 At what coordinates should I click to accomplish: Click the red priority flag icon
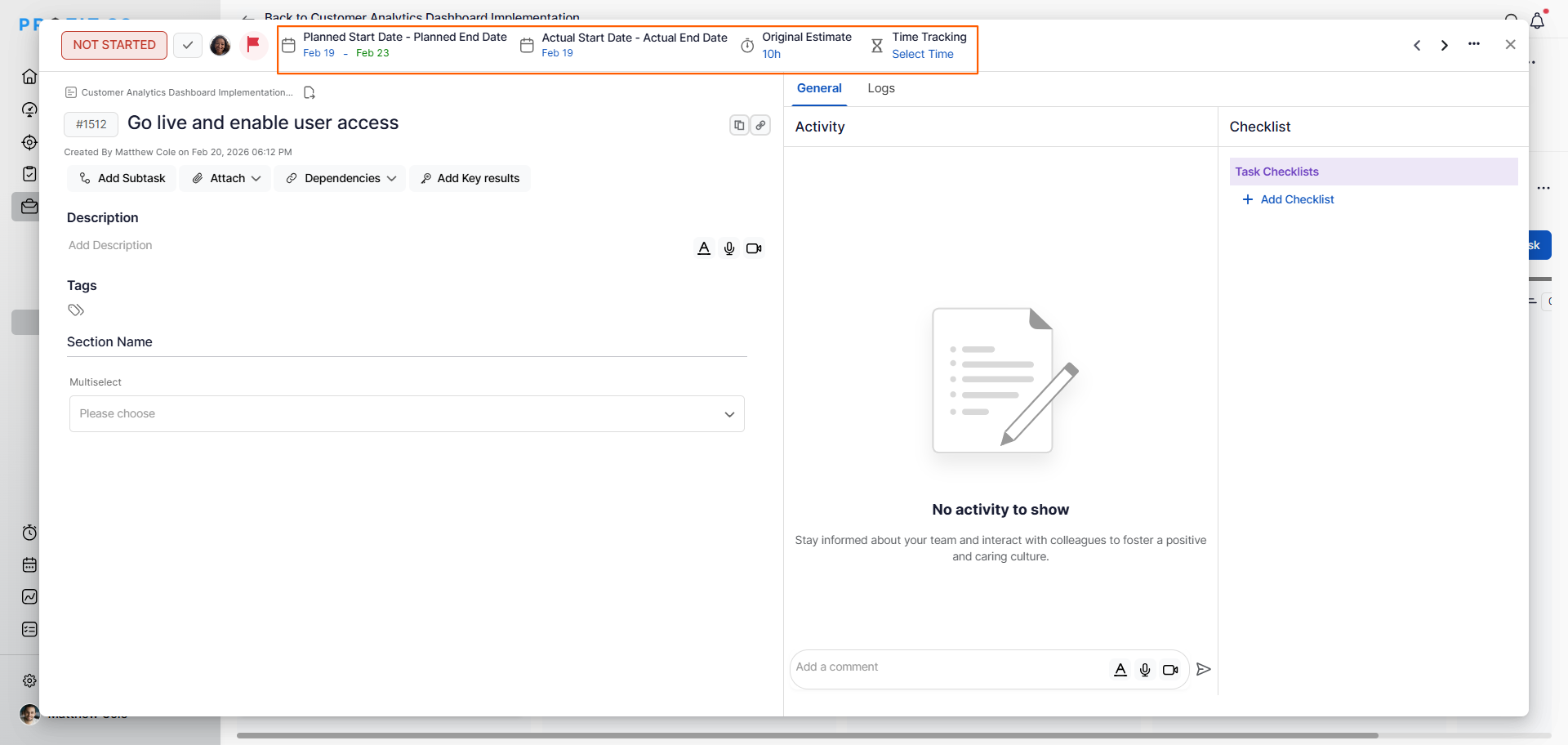253,44
